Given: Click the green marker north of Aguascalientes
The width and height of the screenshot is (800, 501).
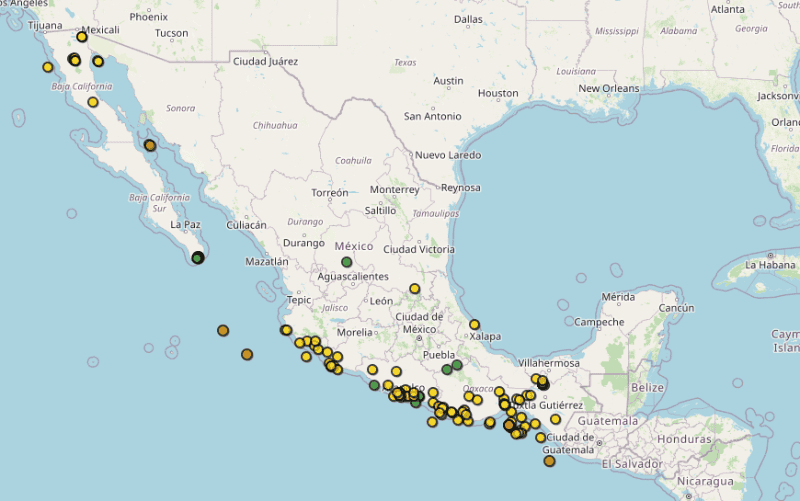Looking at the screenshot, I should click(x=347, y=262).
